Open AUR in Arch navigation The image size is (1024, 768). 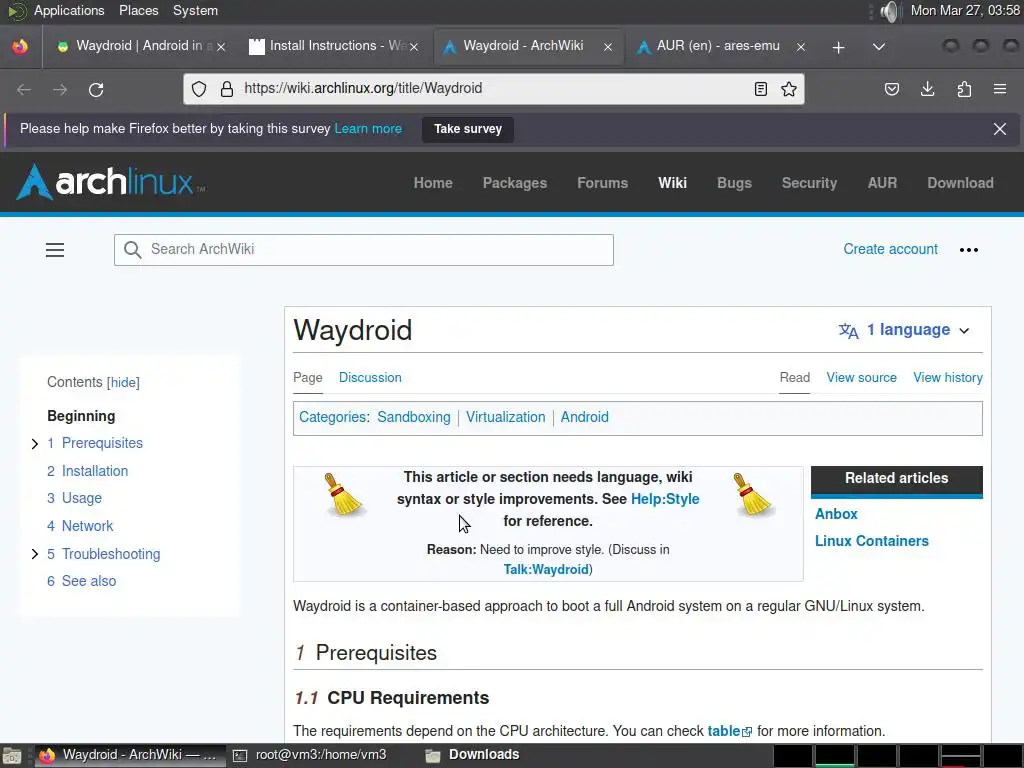(882, 183)
